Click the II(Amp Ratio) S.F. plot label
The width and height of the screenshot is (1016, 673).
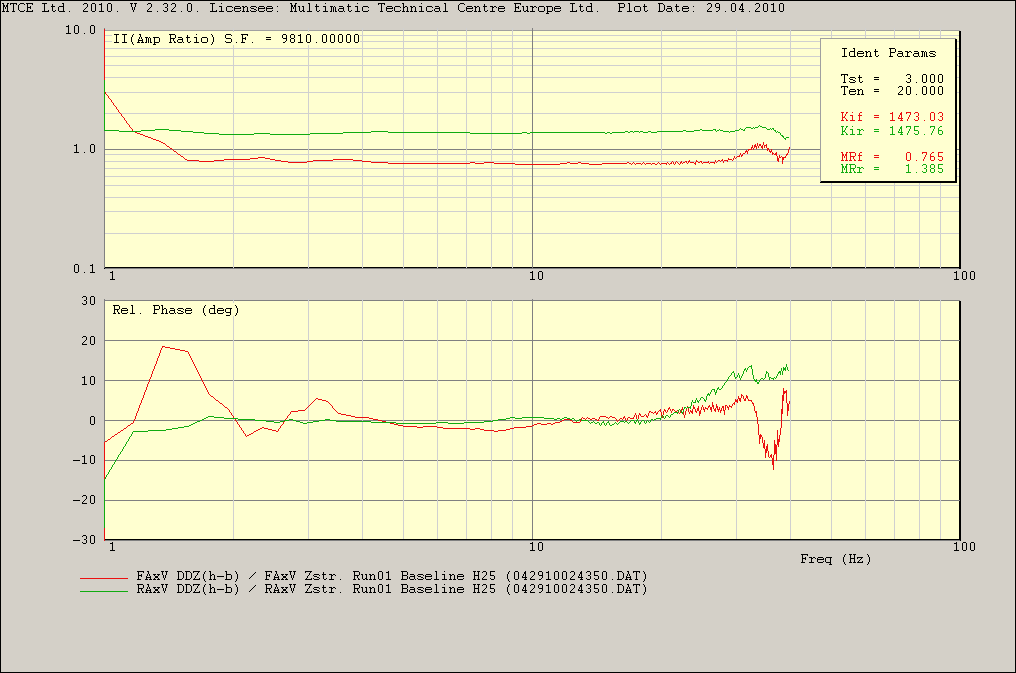[x=235, y=39]
